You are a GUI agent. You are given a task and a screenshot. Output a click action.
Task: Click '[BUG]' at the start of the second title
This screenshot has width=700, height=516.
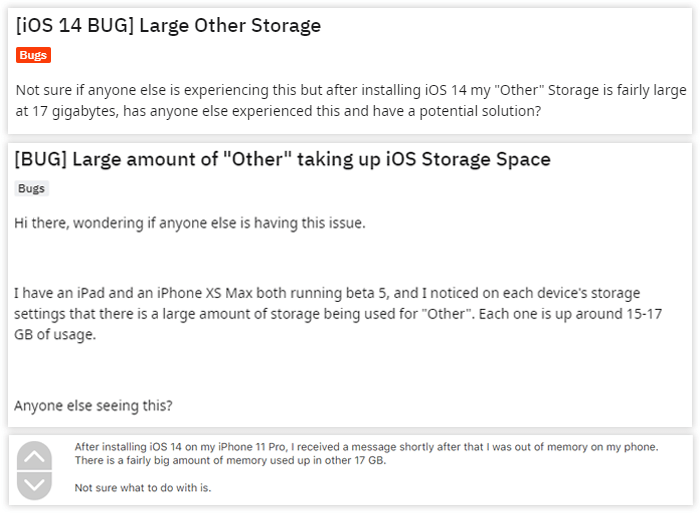click(41, 159)
